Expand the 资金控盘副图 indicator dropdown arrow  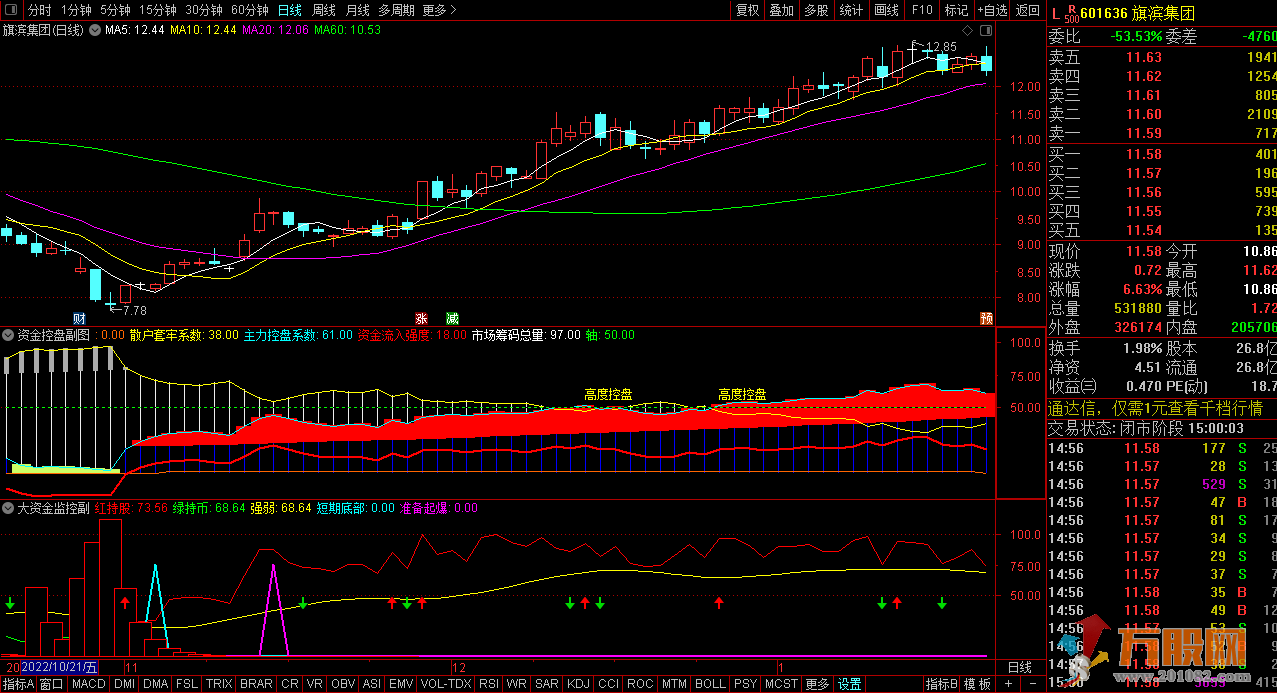coord(9,335)
